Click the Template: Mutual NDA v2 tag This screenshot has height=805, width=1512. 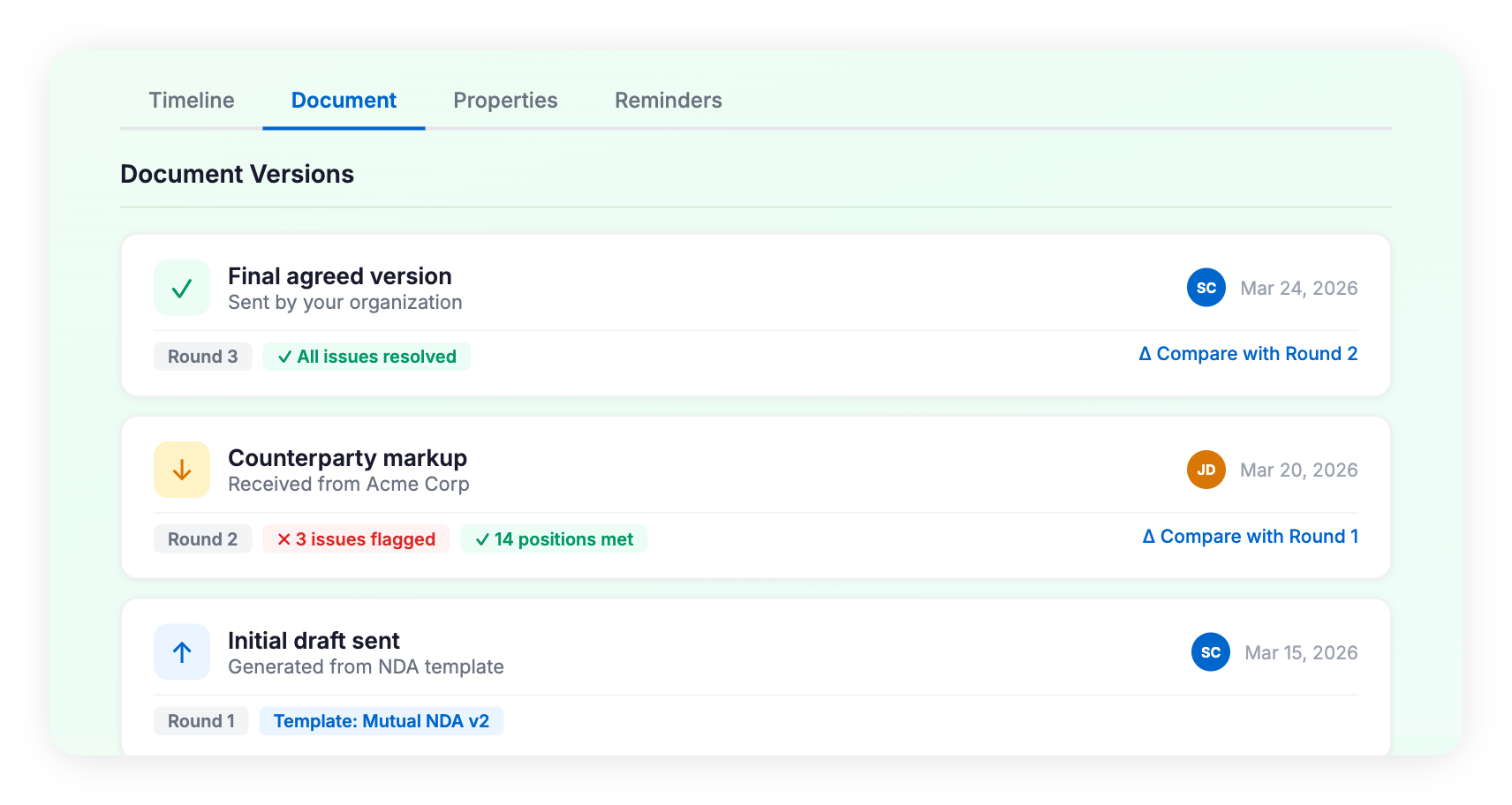pyautogui.click(x=381, y=721)
